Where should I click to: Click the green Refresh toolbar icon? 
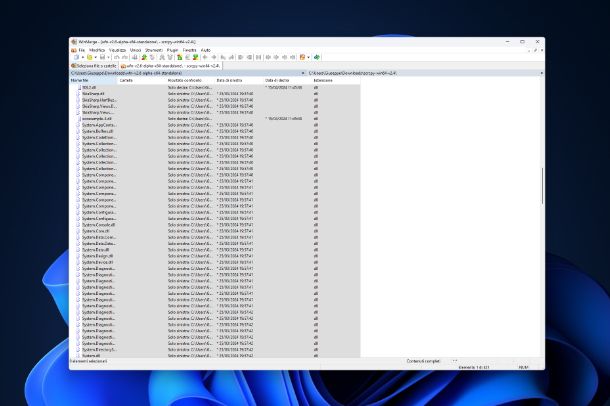tap(317, 57)
